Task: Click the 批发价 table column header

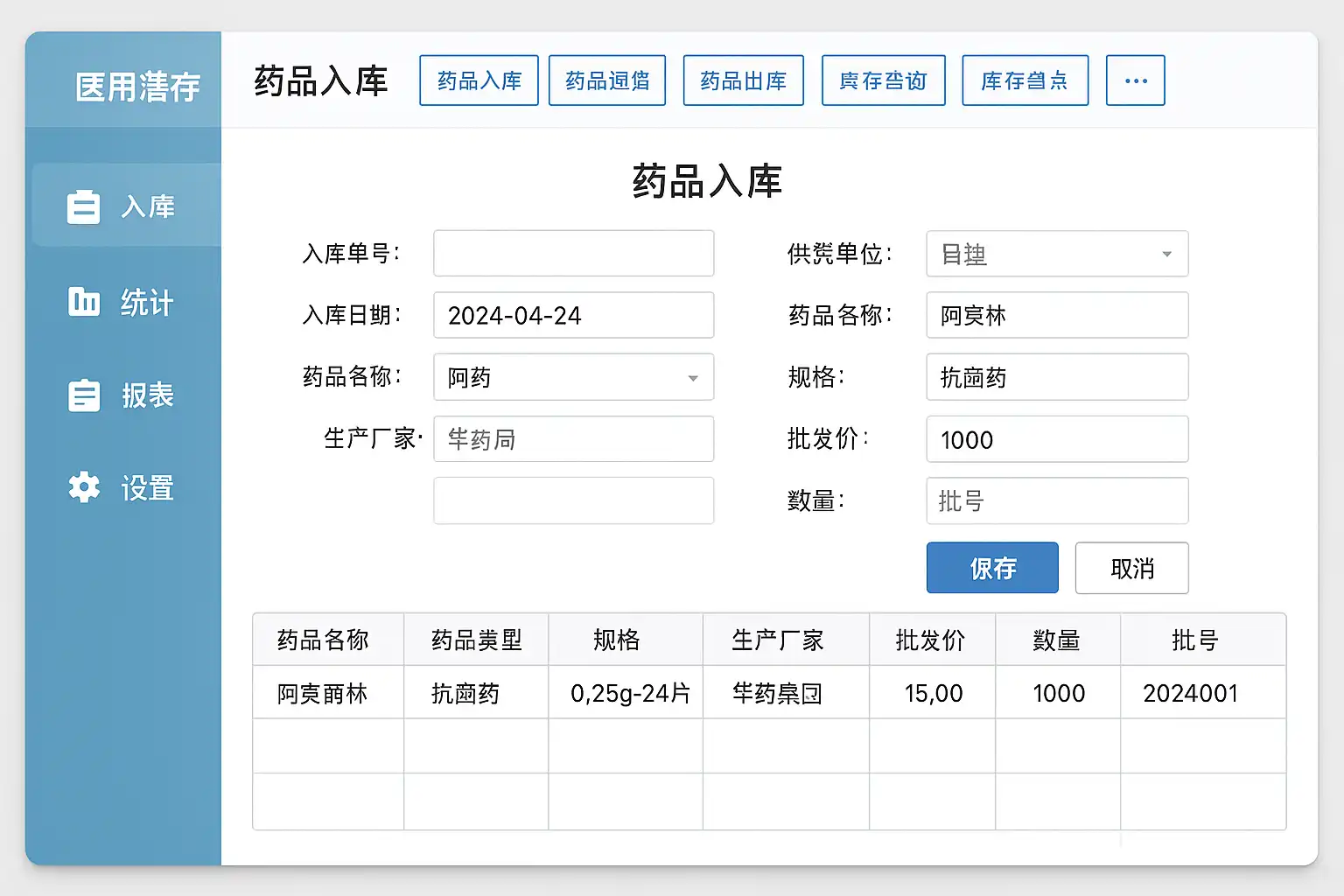Action: [x=931, y=640]
